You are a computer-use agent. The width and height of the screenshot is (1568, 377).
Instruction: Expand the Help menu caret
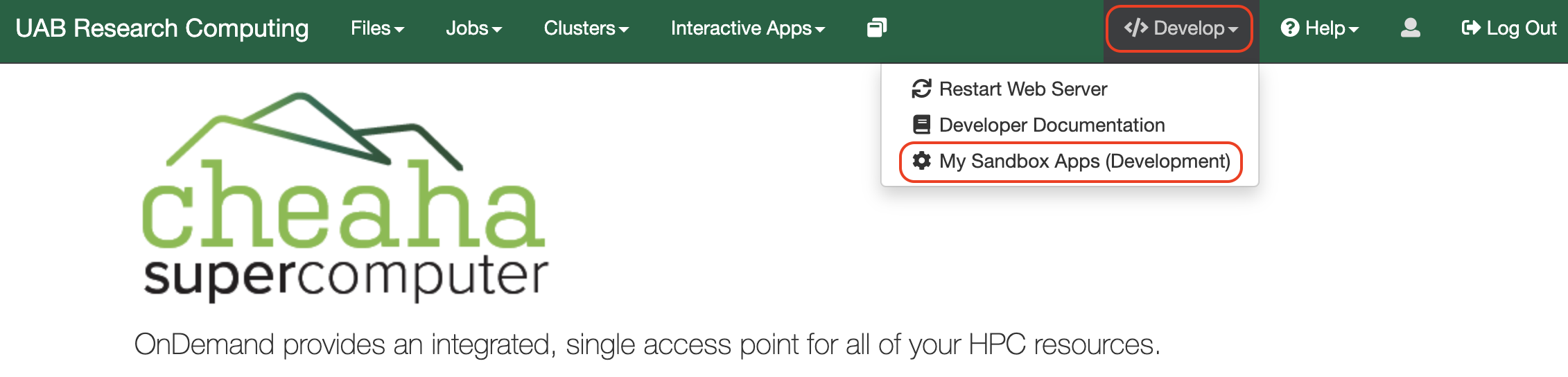click(x=1354, y=30)
